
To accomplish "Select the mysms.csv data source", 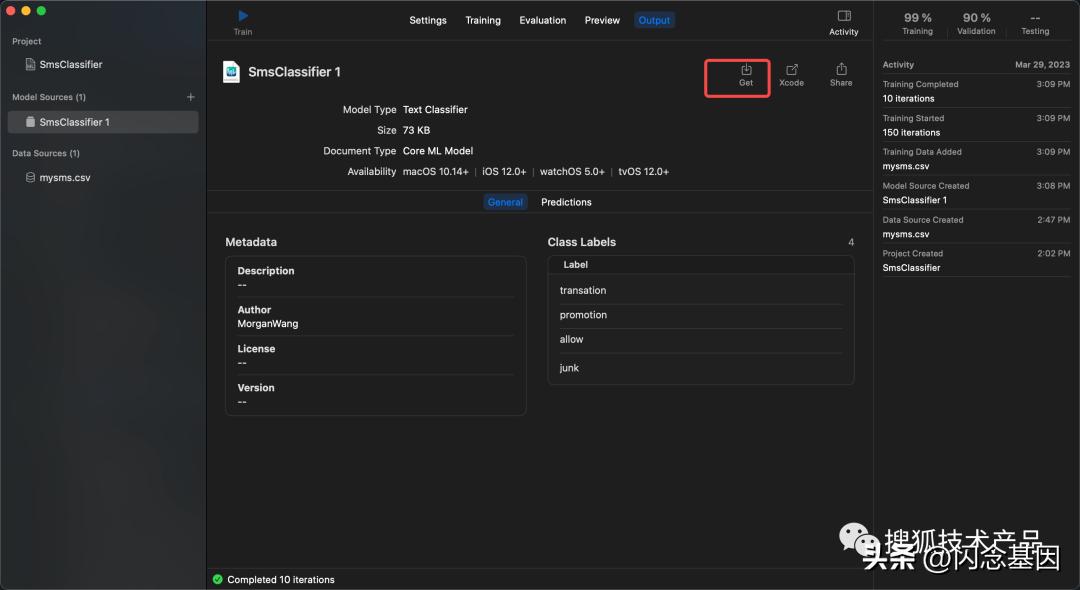I will click(x=64, y=178).
